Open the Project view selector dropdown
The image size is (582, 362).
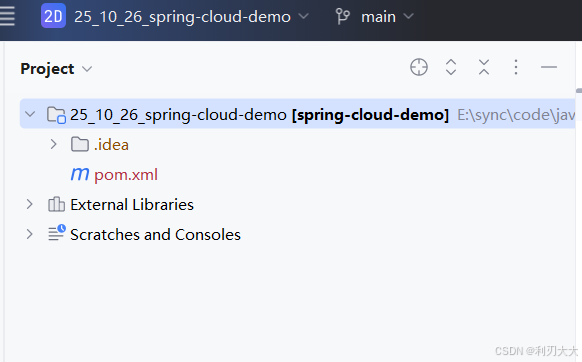[x=56, y=69]
